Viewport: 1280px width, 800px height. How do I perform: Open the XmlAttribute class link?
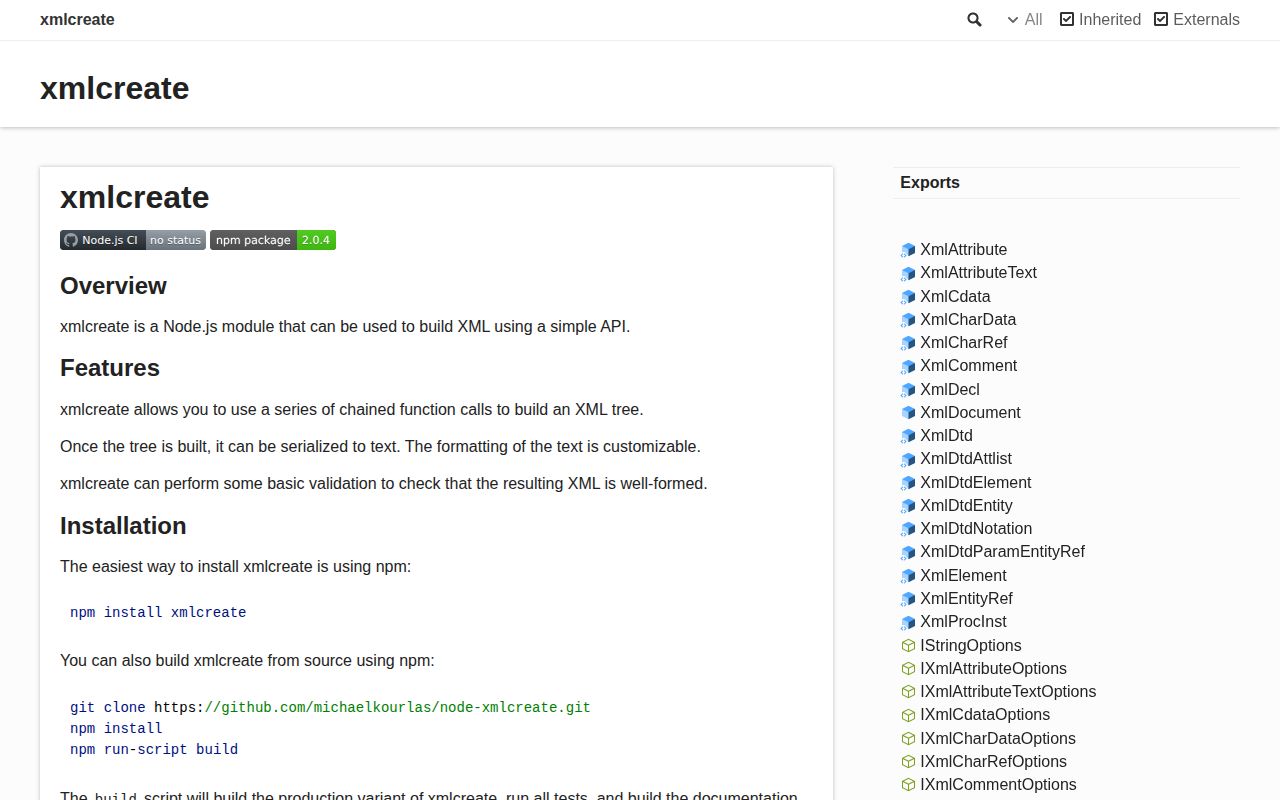point(963,249)
